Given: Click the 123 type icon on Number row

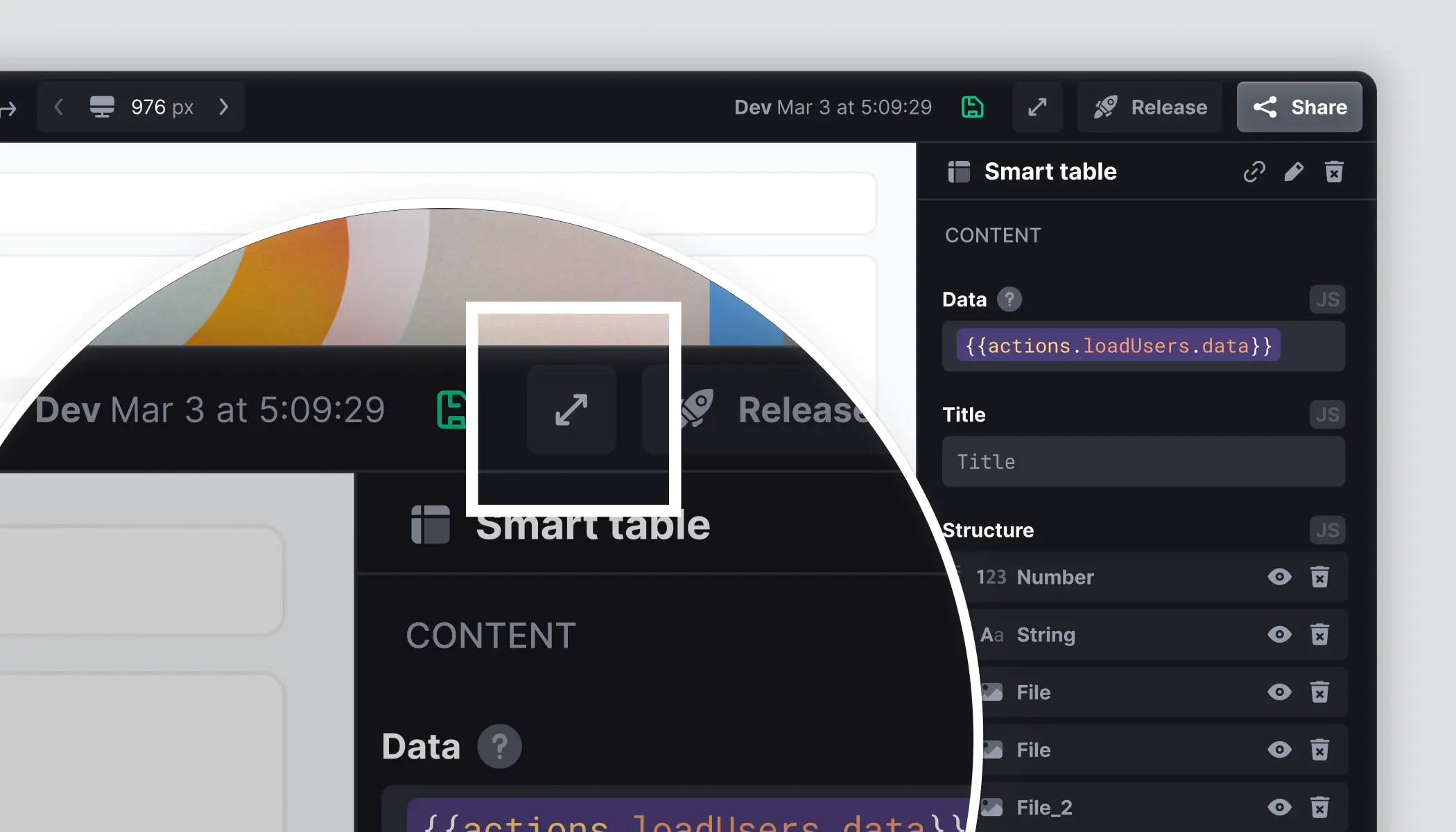Looking at the screenshot, I should tap(991, 577).
